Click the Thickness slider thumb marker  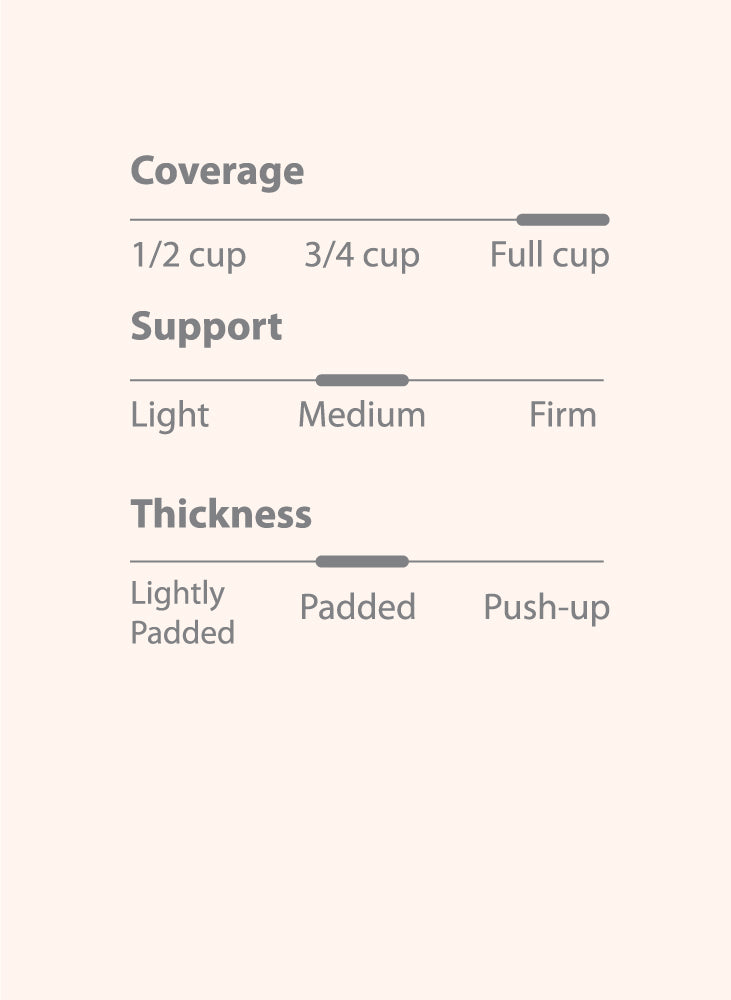362,562
